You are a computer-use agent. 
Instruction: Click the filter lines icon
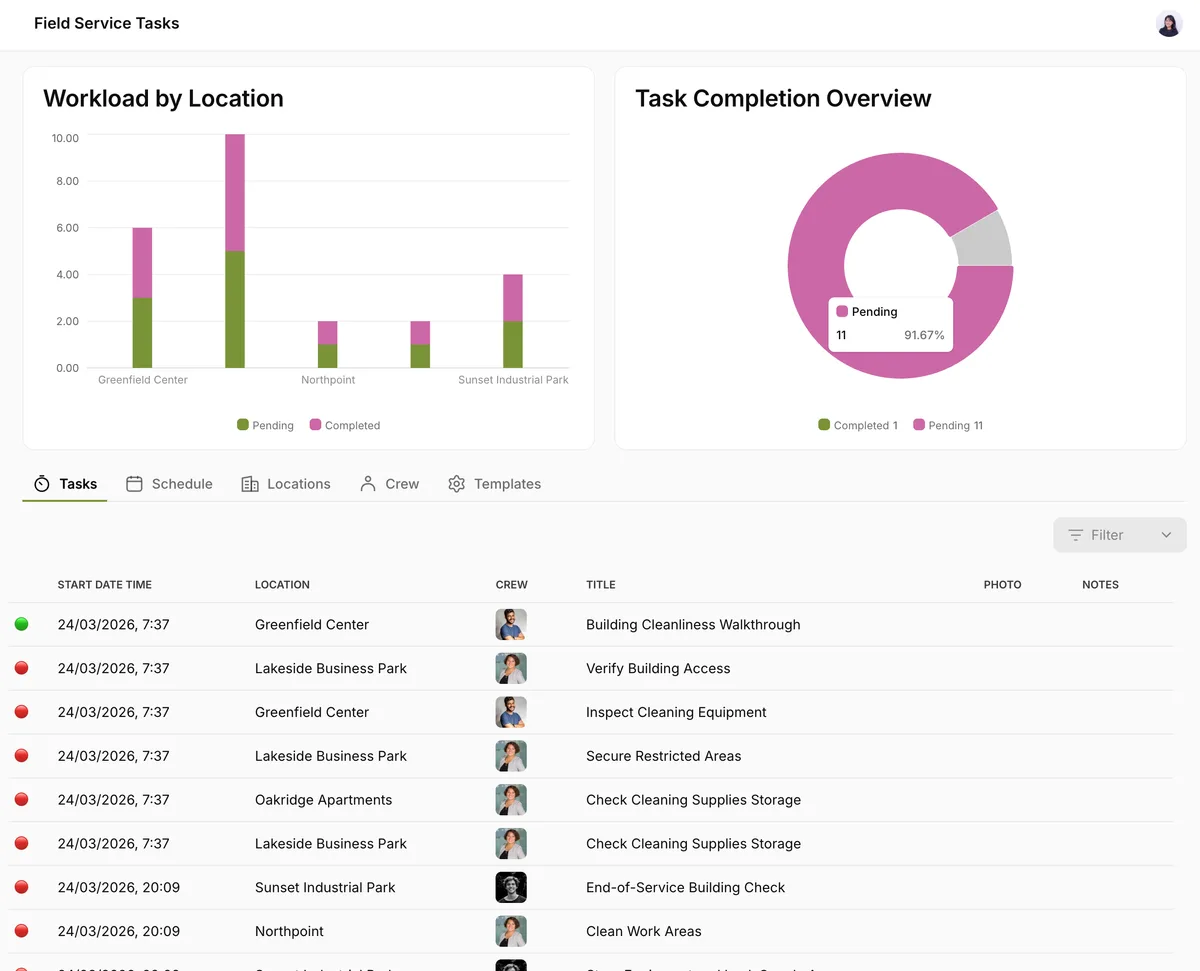(x=1076, y=535)
